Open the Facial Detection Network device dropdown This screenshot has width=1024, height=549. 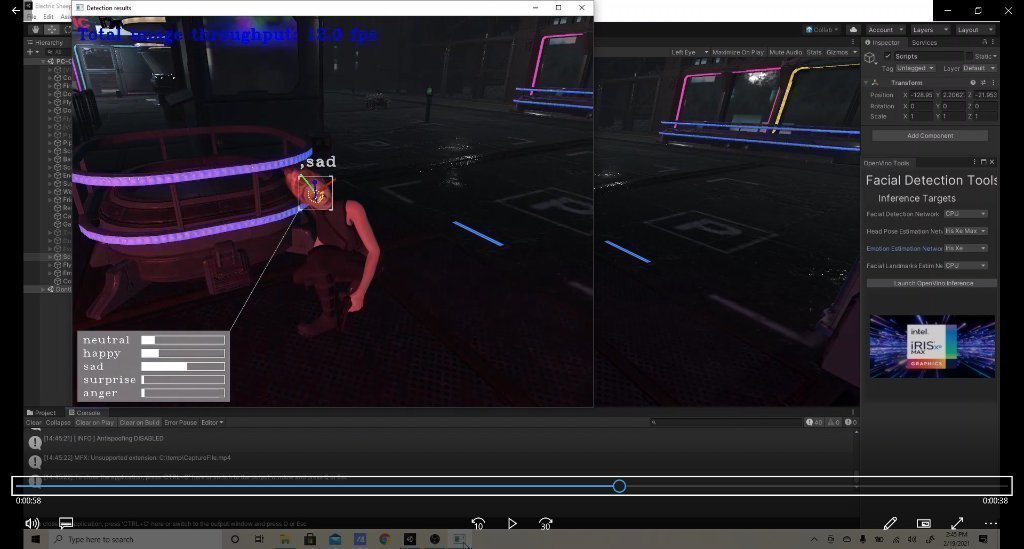[x=966, y=213]
